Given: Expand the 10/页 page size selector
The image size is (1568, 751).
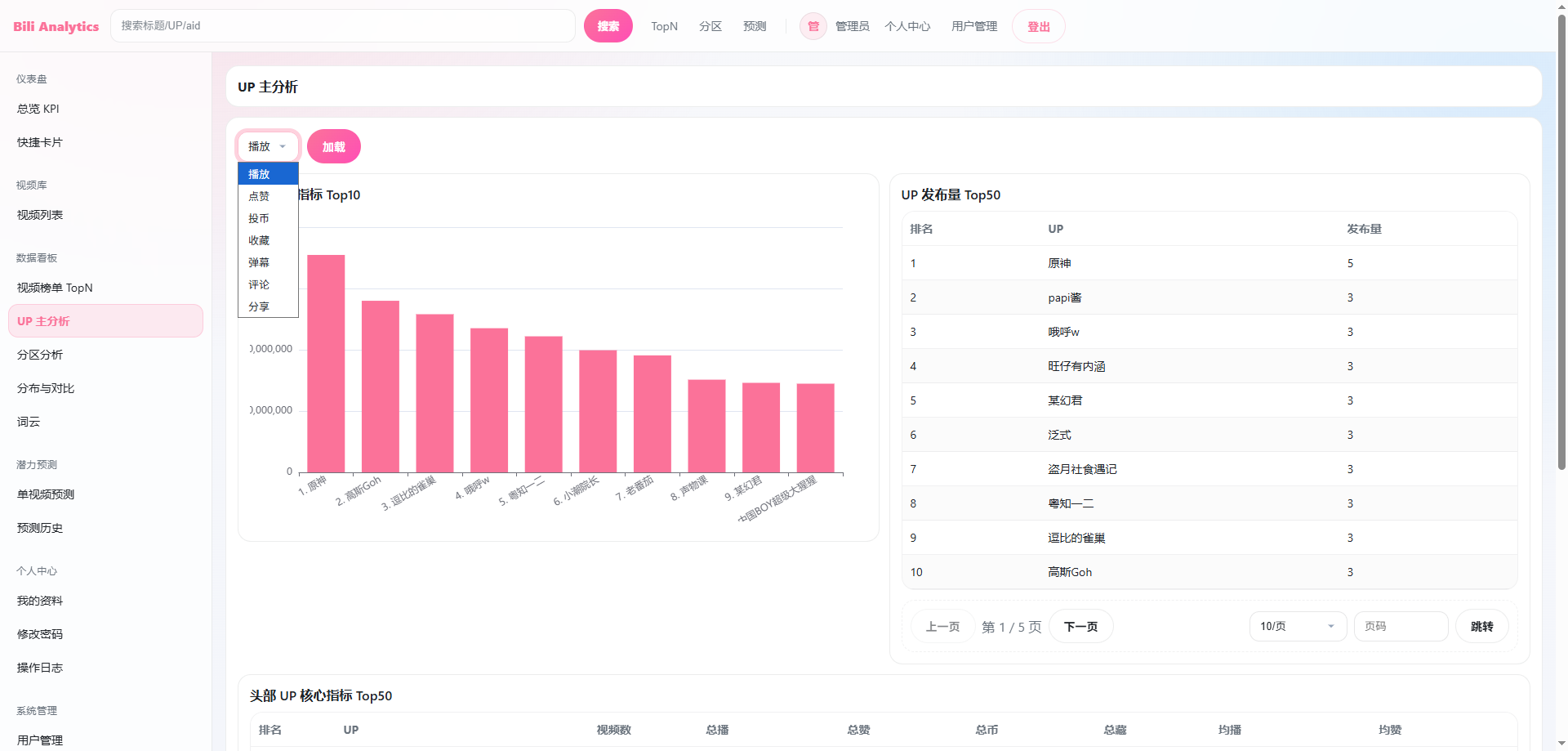Looking at the screenshot, I should pos(1297,626).
